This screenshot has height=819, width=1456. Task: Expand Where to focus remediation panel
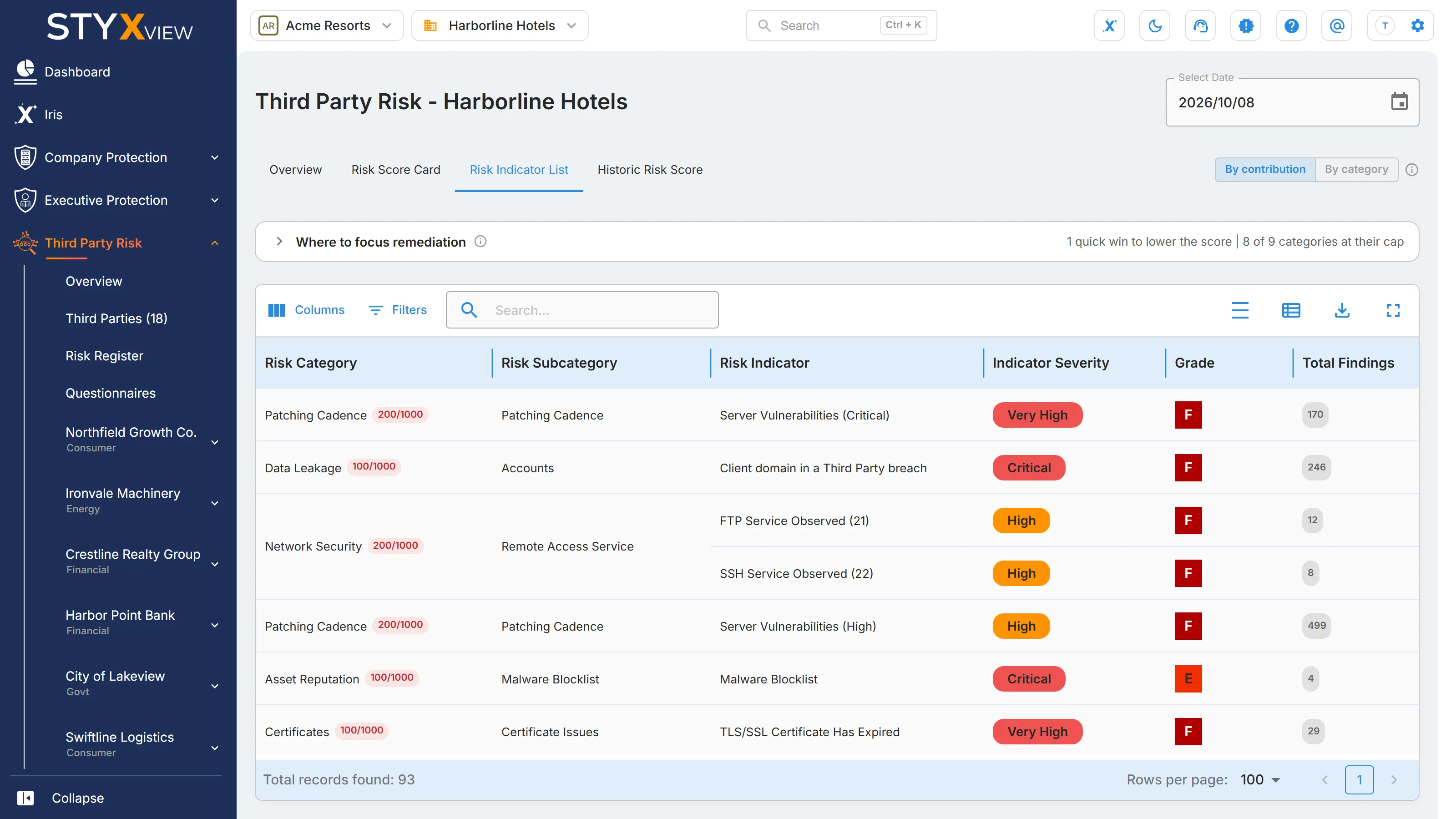tap(279, 241)
